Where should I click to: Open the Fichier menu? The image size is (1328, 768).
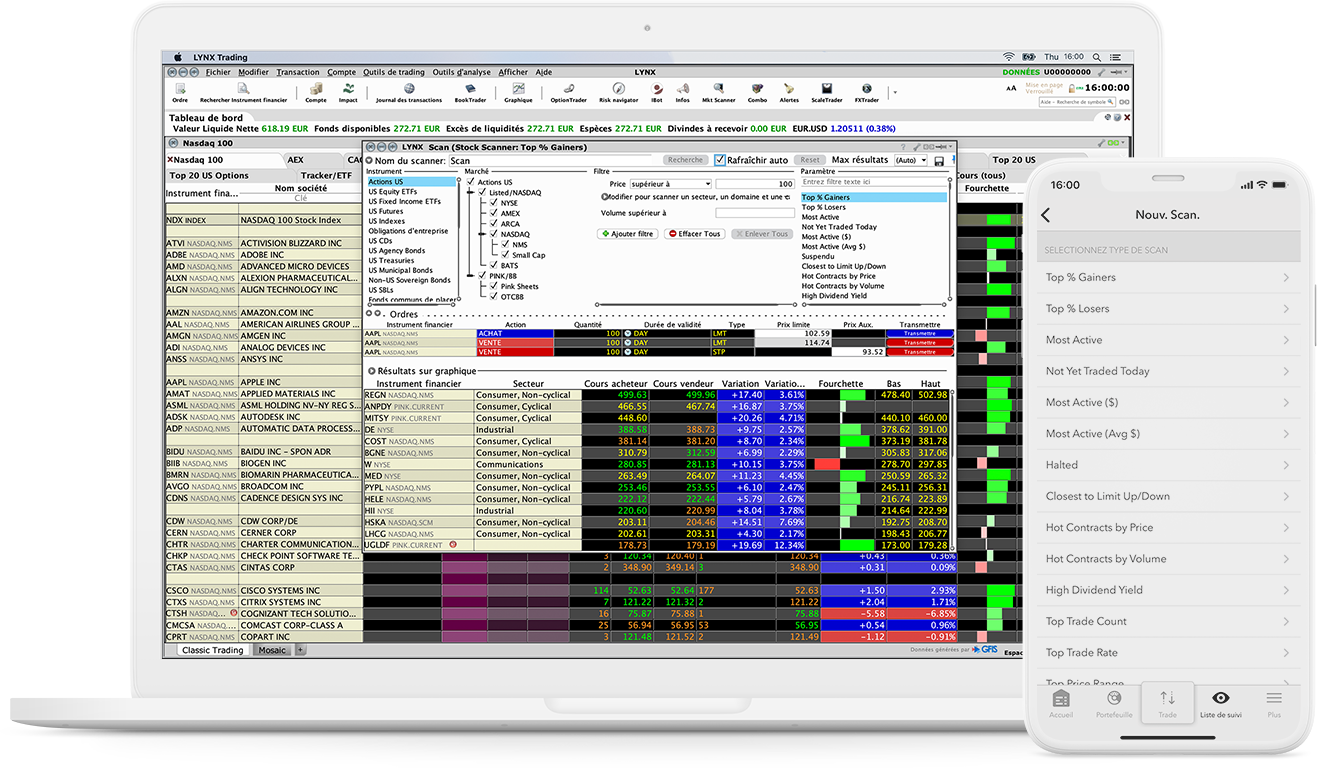coord(218,72)
